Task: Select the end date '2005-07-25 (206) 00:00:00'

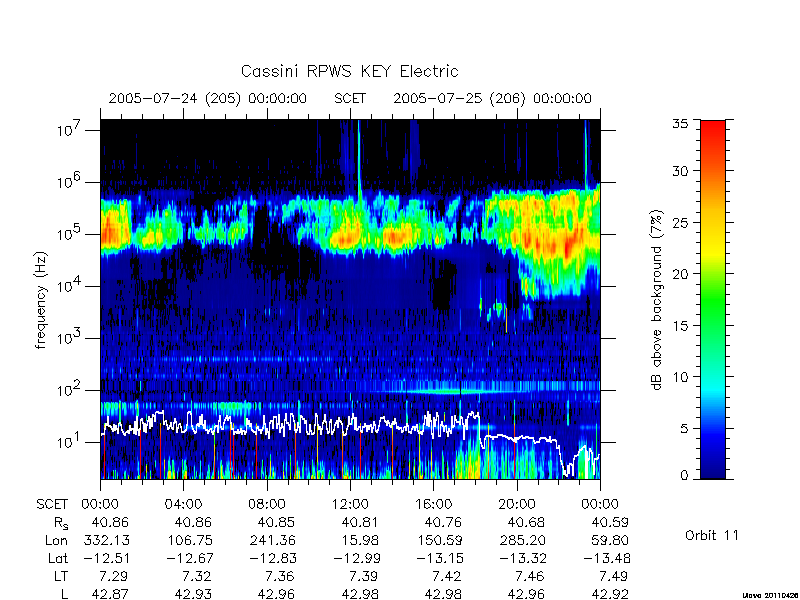Action: tap(492, 98)
